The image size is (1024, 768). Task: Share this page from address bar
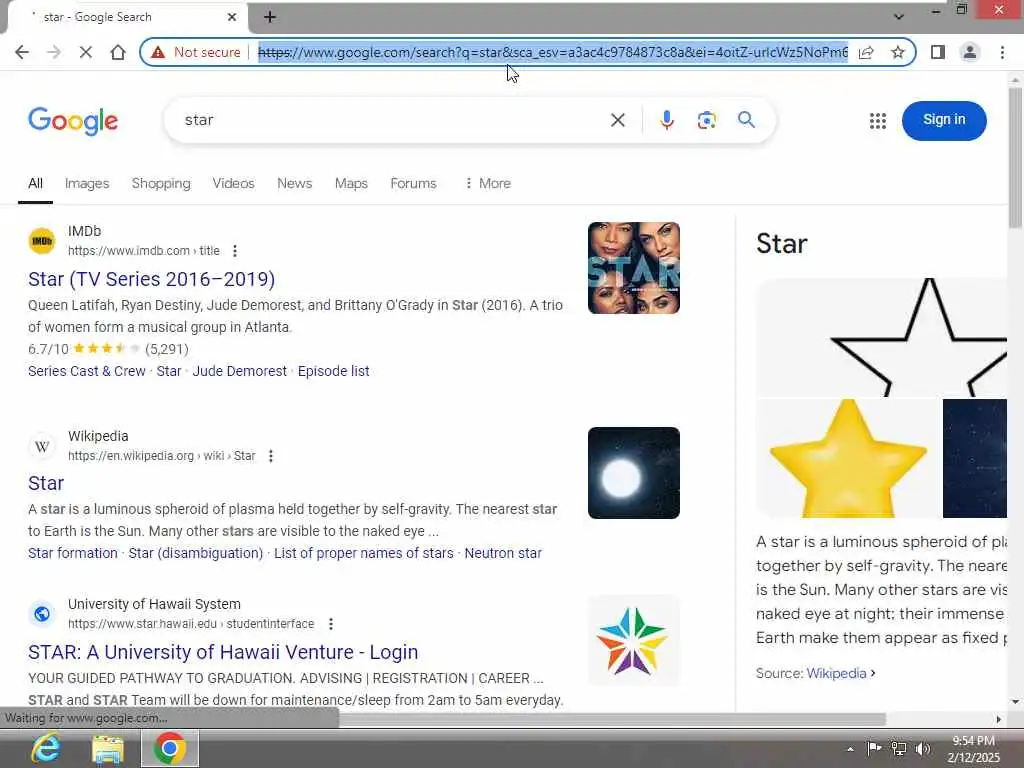coord(866,52)
